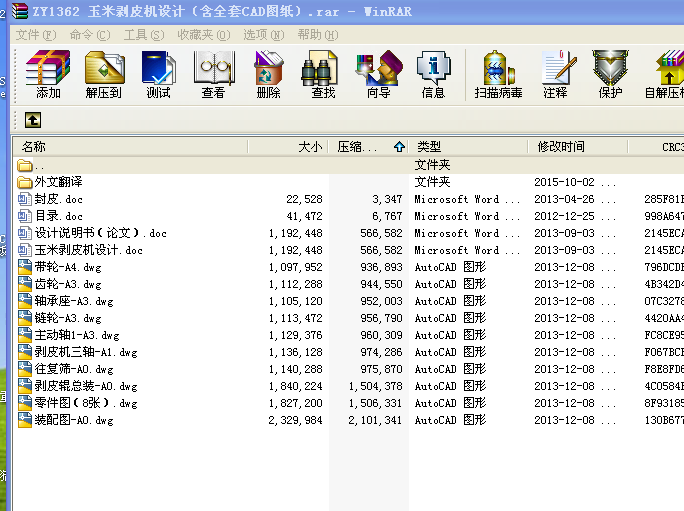This screenshot has width=684, height=511.
Task: Show archive 信息 (Info) icon
Action: click(433, 74)
